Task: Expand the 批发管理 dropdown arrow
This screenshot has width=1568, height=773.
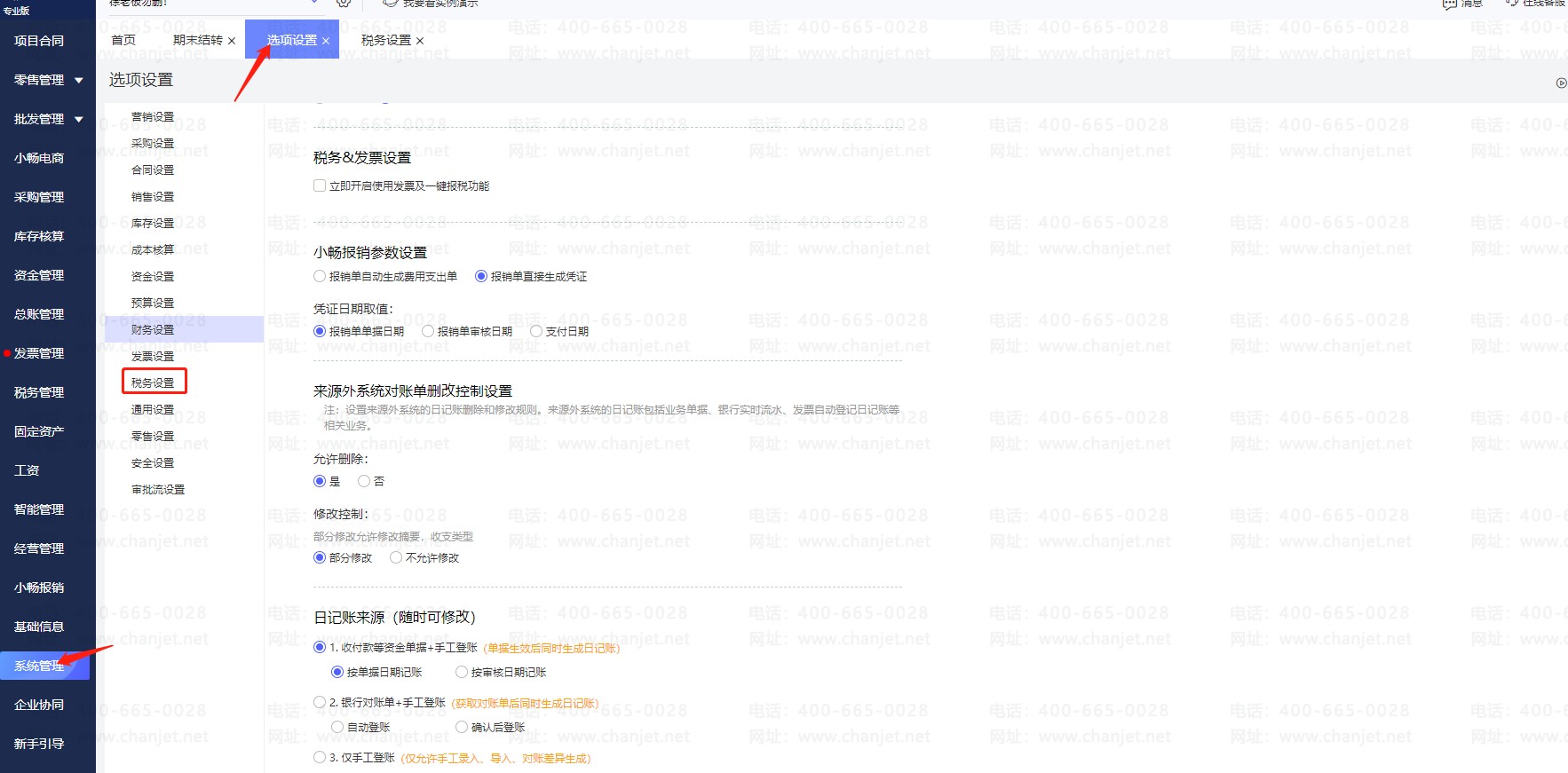Action: [79, 120]
